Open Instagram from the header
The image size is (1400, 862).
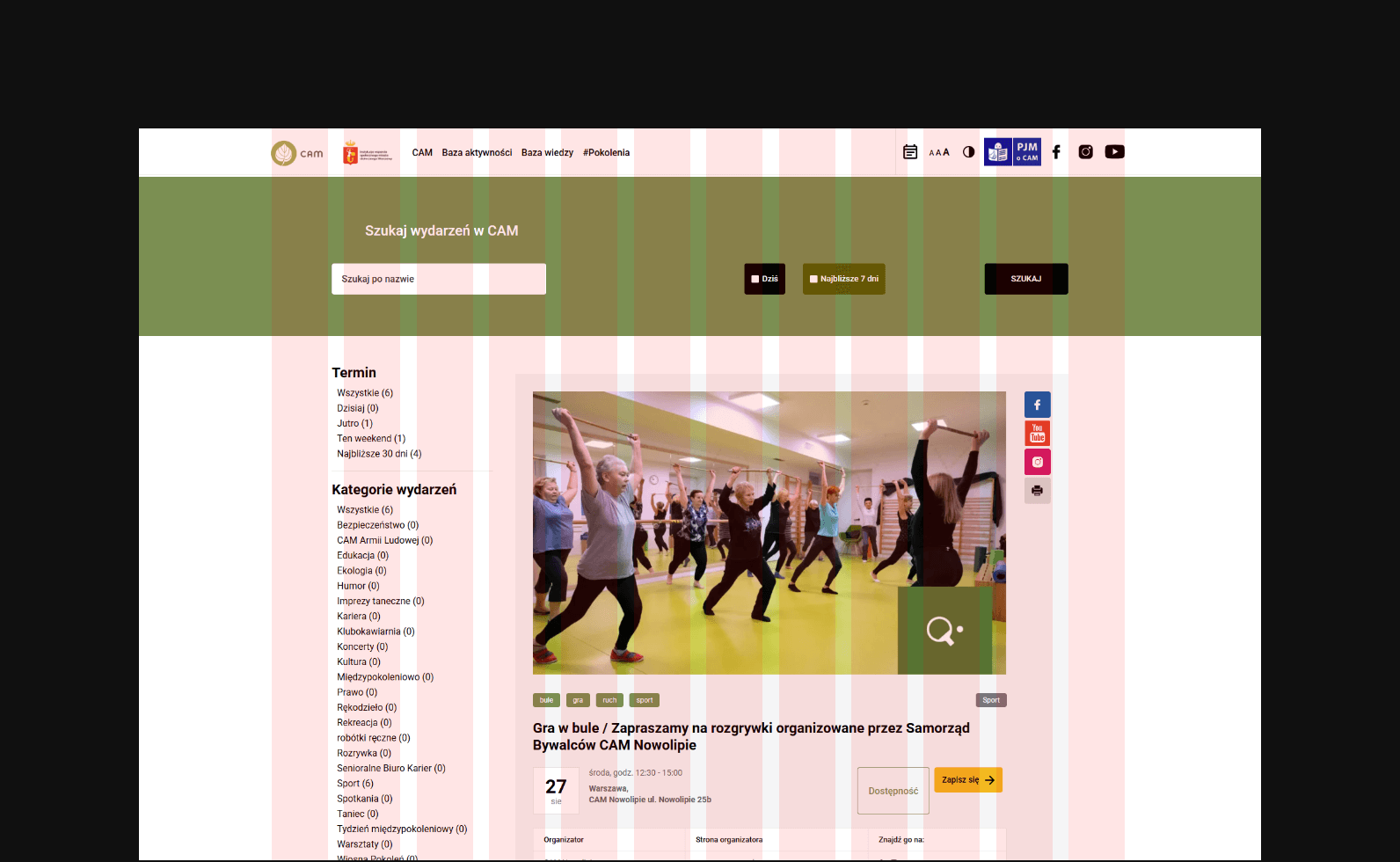pos(1085,152)
